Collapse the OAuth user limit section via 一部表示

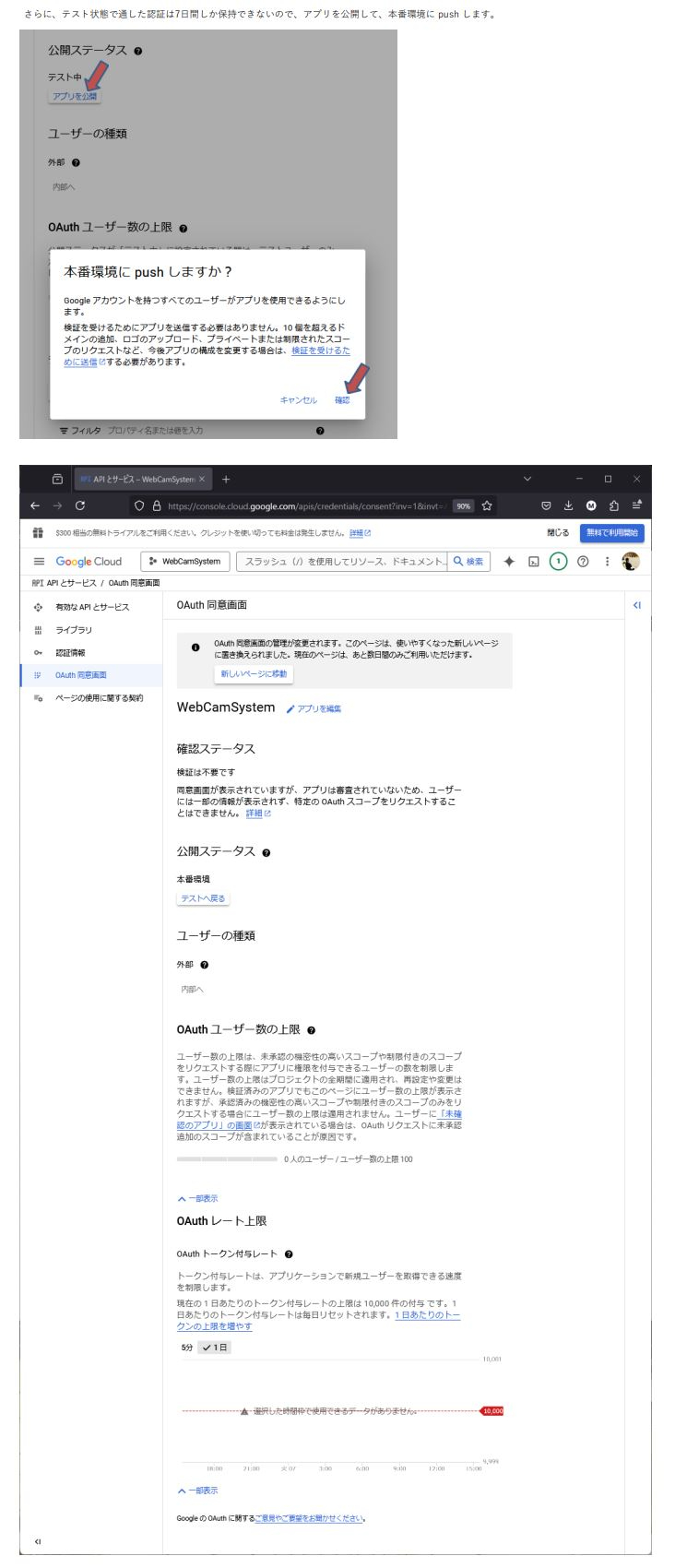197,1198
